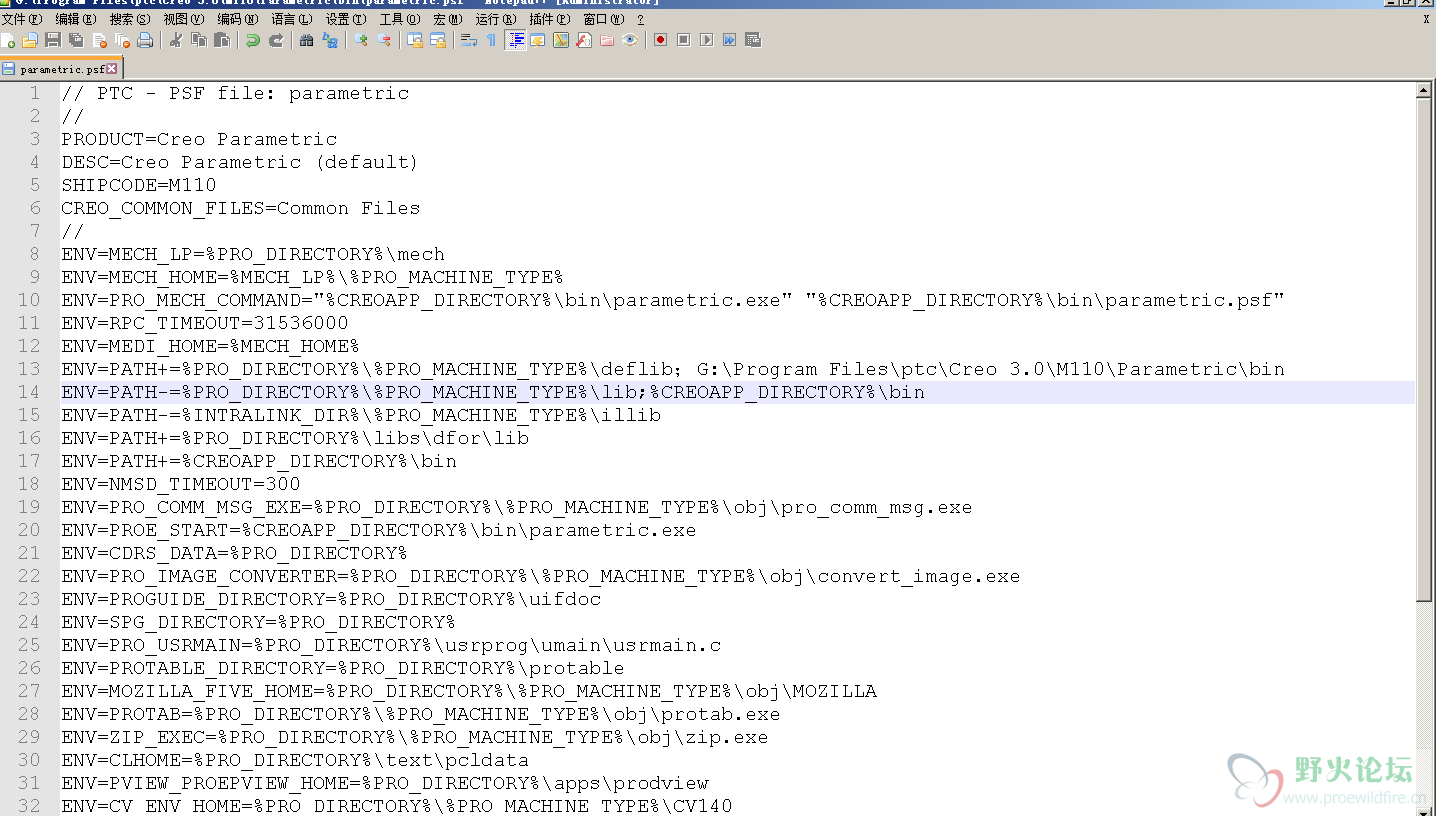Redo edit with toolbar arrow
This screenshot has height=816, width=1436.
pyautogui.click(x=276, y=40)
